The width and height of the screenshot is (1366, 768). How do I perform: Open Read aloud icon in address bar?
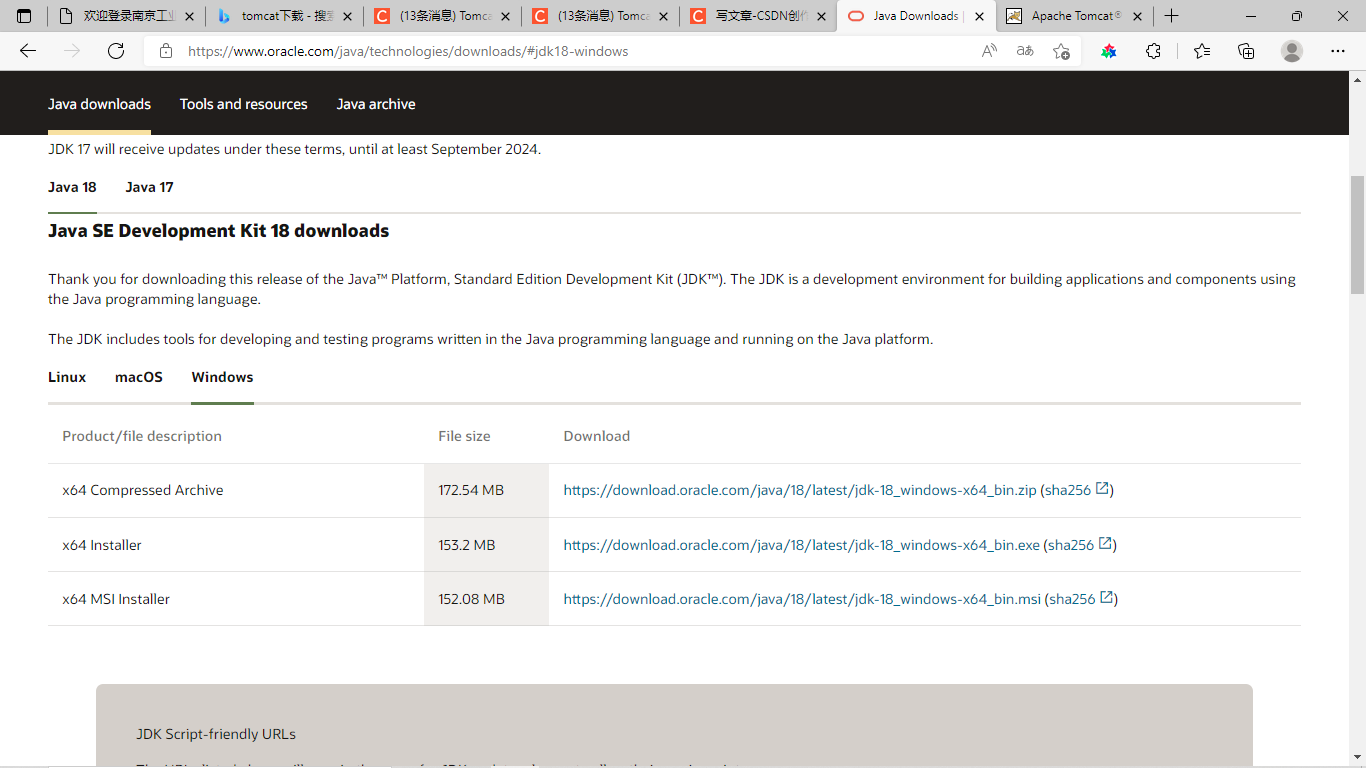tap(989, 51)
